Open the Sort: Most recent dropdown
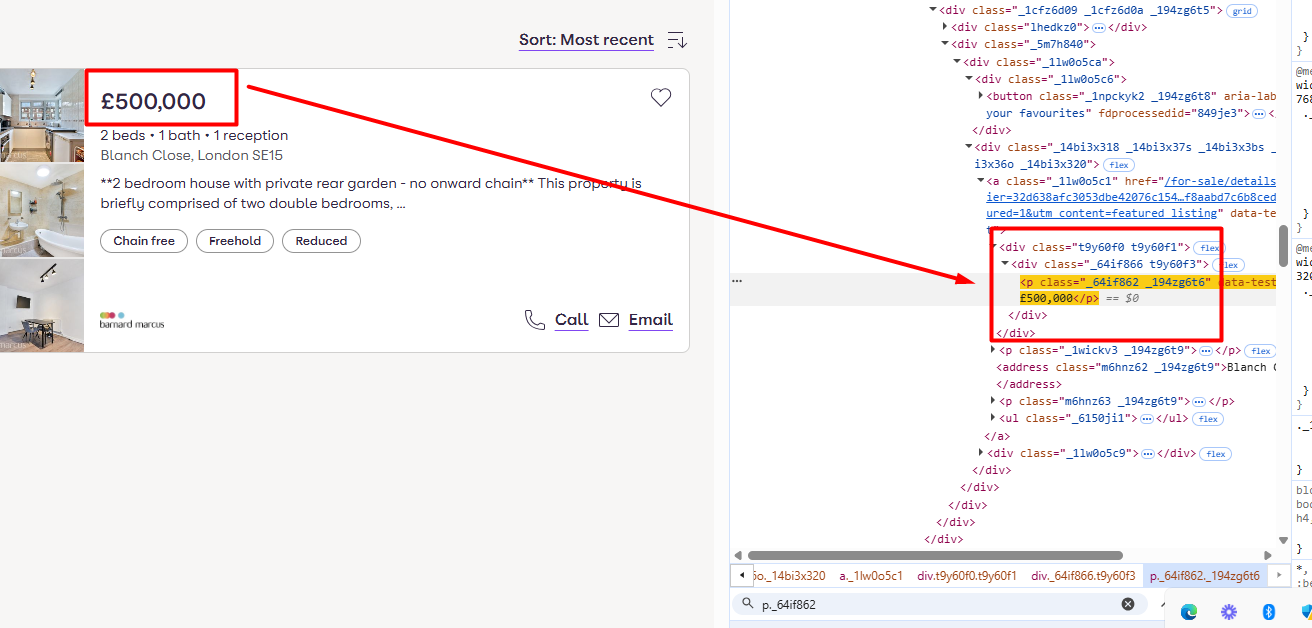Image resolution: width=1312 pixels, height=628 pixels. click(x=586, y=41)
